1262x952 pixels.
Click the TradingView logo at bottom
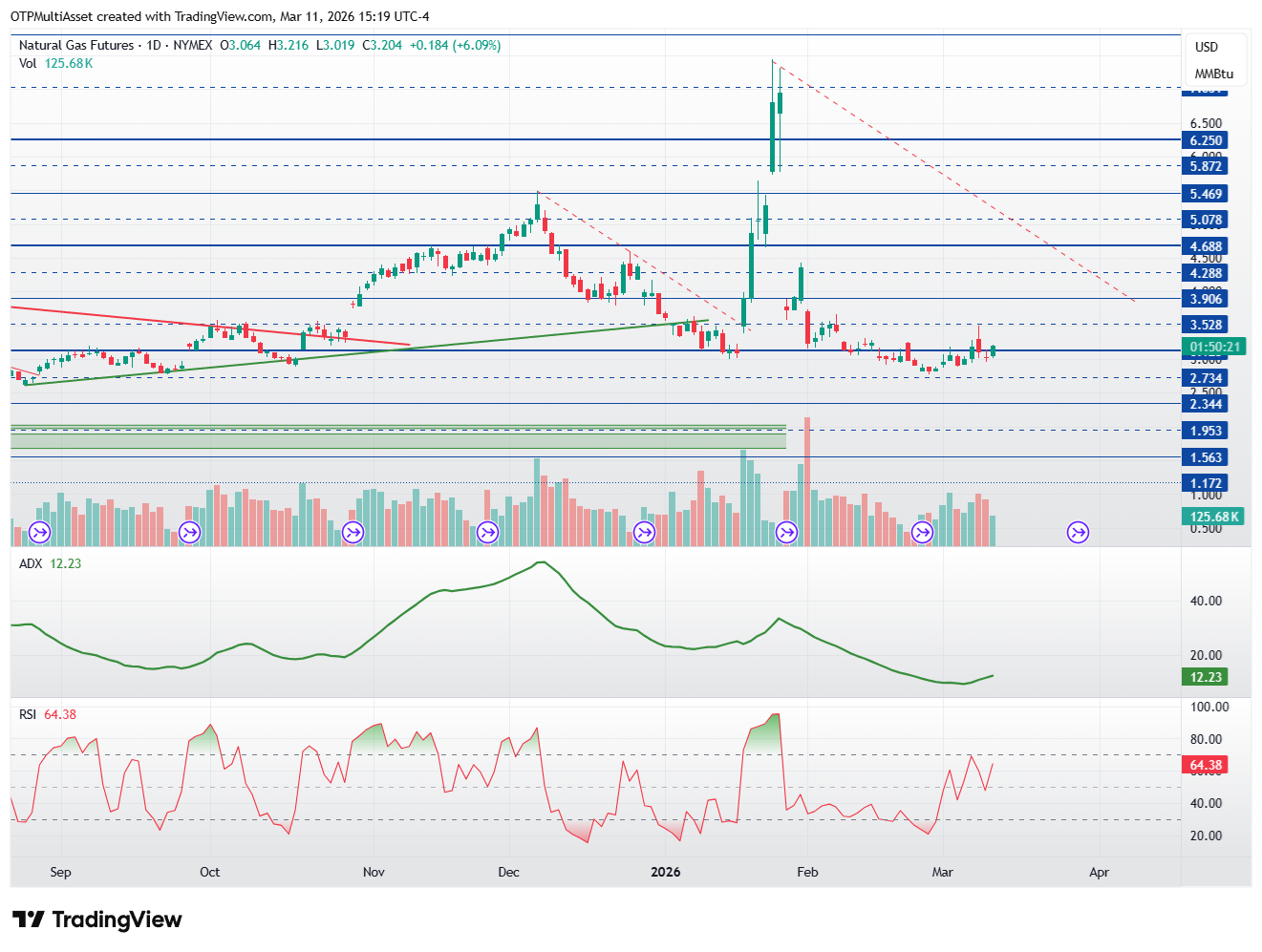tap(96, 920)
